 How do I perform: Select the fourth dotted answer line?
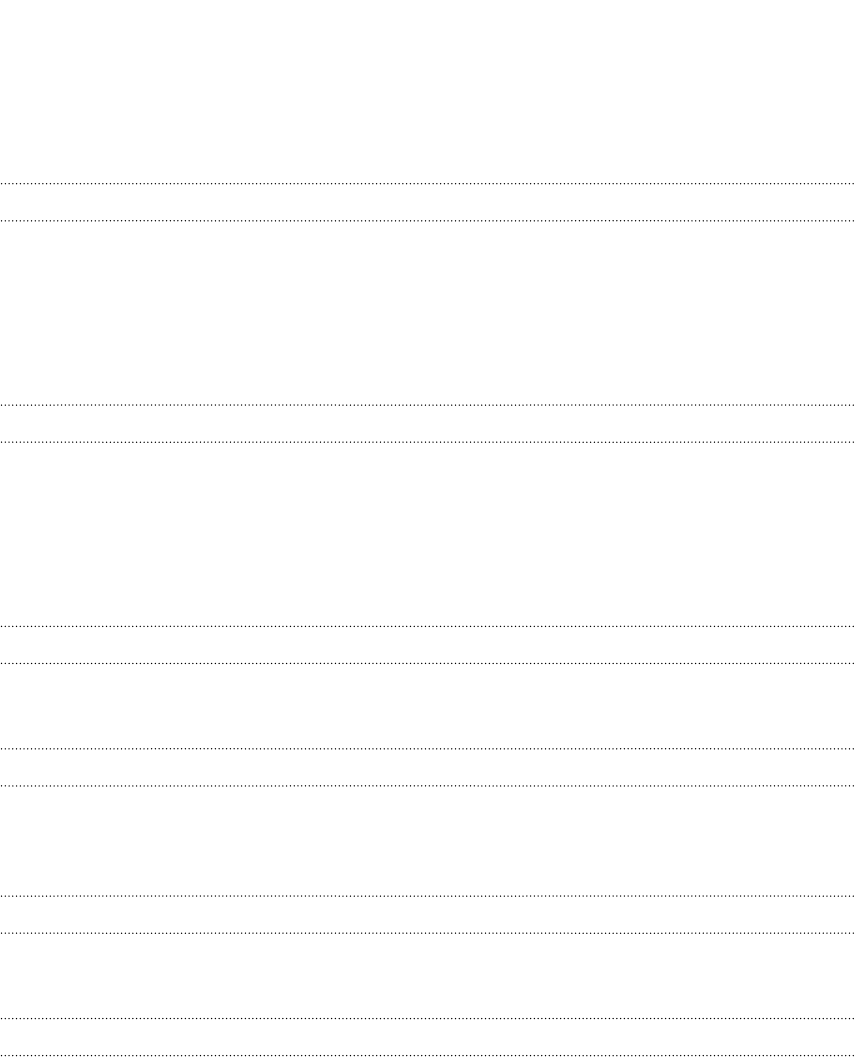pyautogui.click(x=428, y=442)
